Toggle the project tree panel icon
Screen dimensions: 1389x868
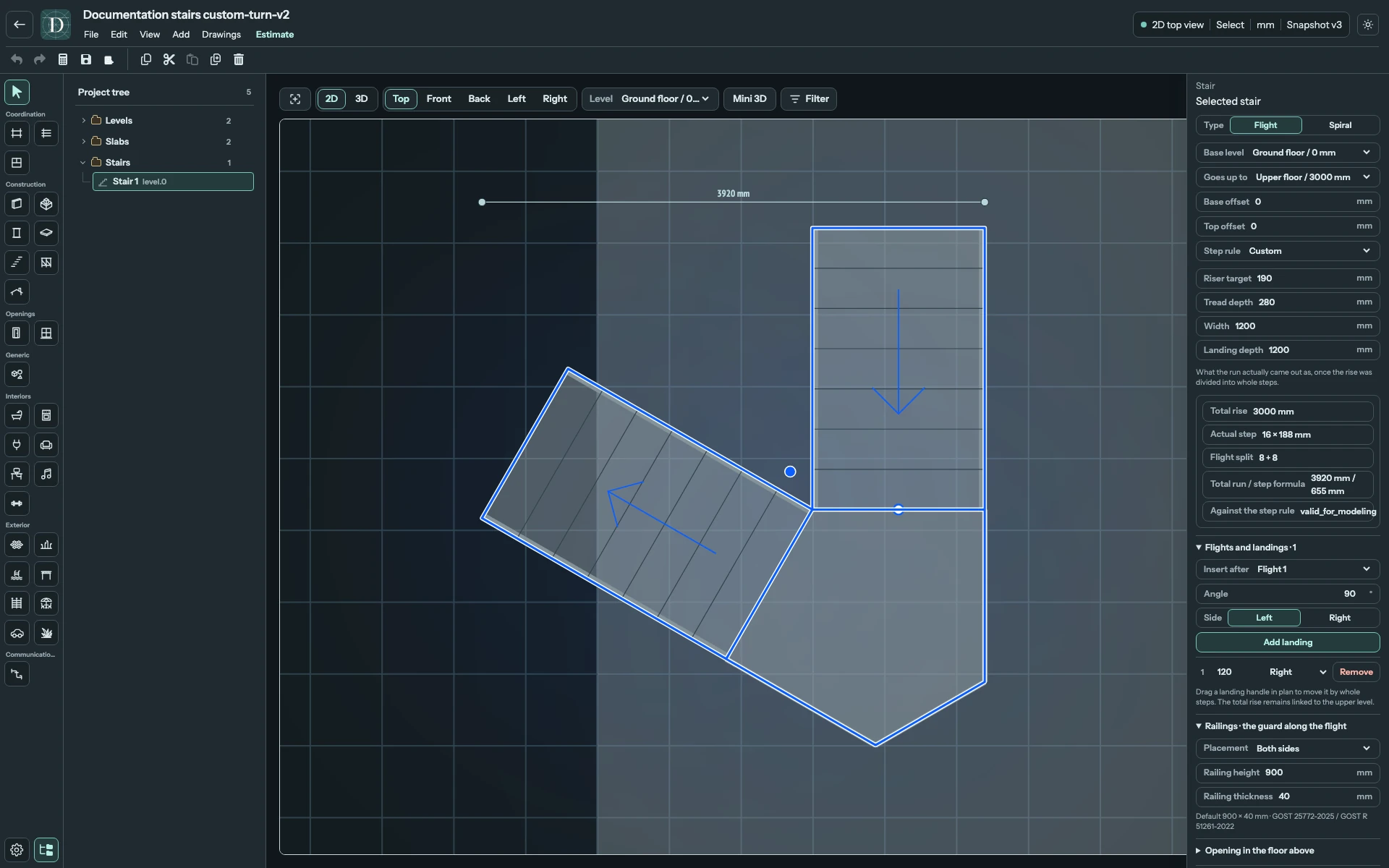point(46,850)
